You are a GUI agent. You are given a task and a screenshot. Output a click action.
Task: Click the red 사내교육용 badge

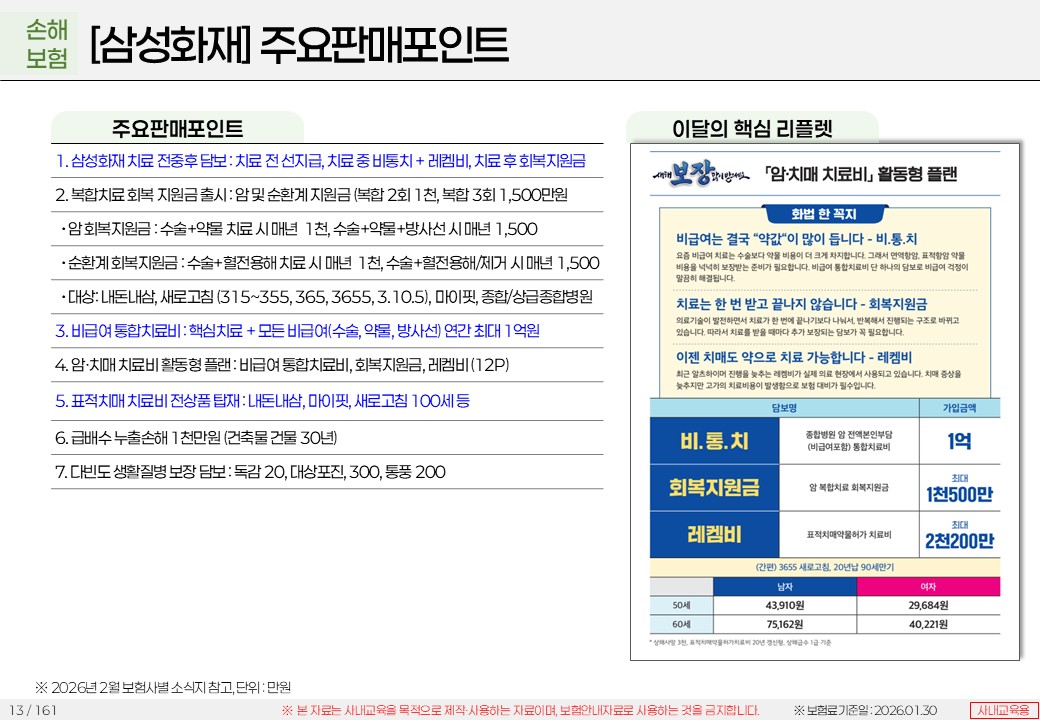tap(1003, 709)
